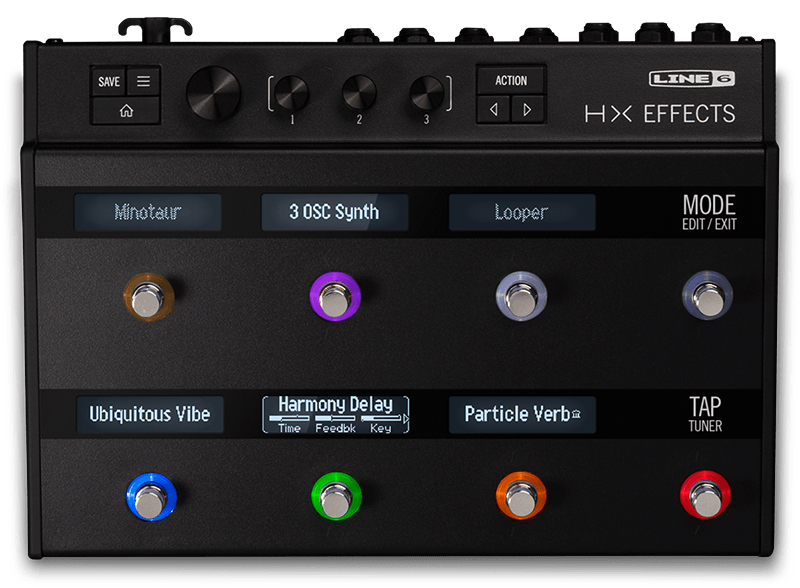
Task: Click the ACTION button
Action: point(511,80)
